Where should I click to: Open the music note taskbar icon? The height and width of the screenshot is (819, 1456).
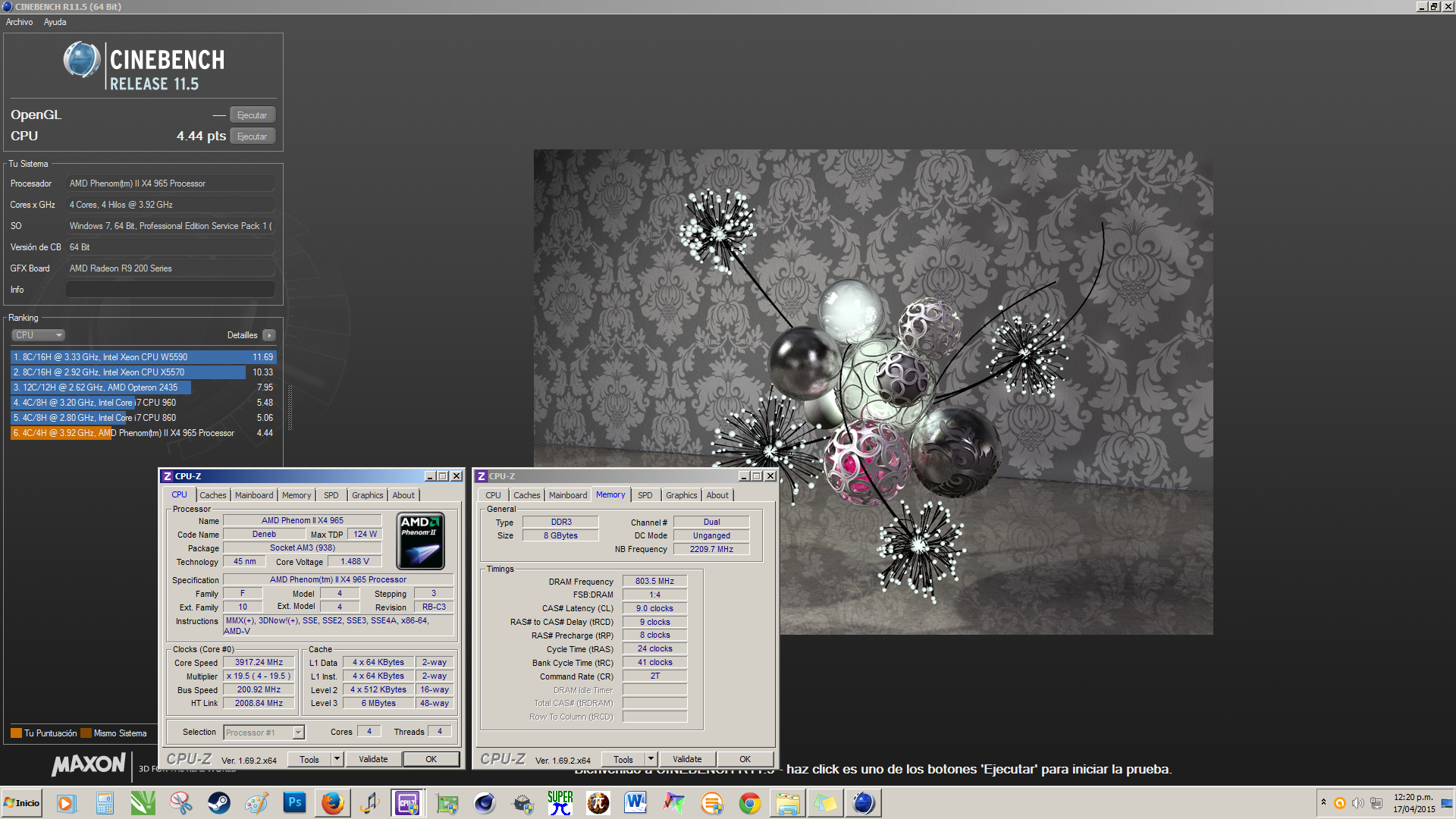pyautogui.click(x=370, y=803)
